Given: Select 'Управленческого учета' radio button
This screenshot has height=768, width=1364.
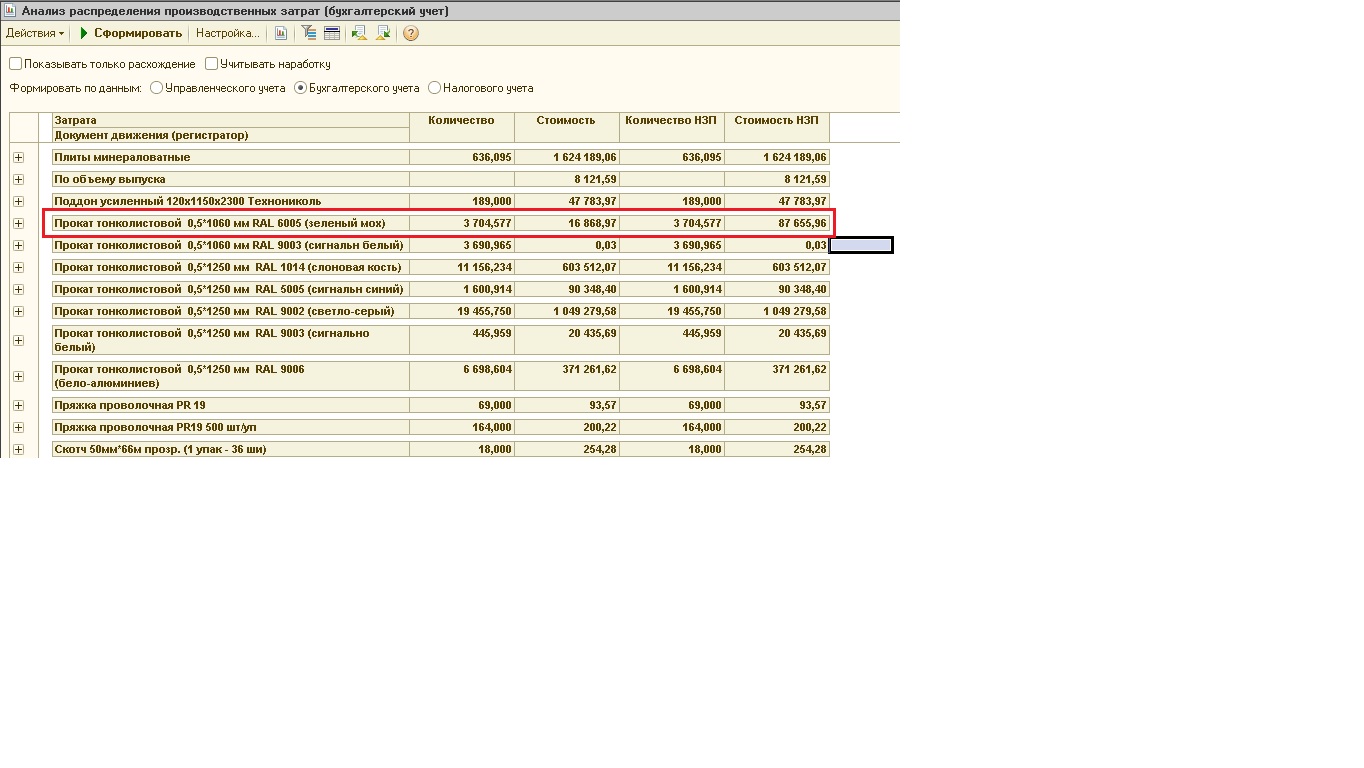Looking at the screenshot, I should (157, 88).
